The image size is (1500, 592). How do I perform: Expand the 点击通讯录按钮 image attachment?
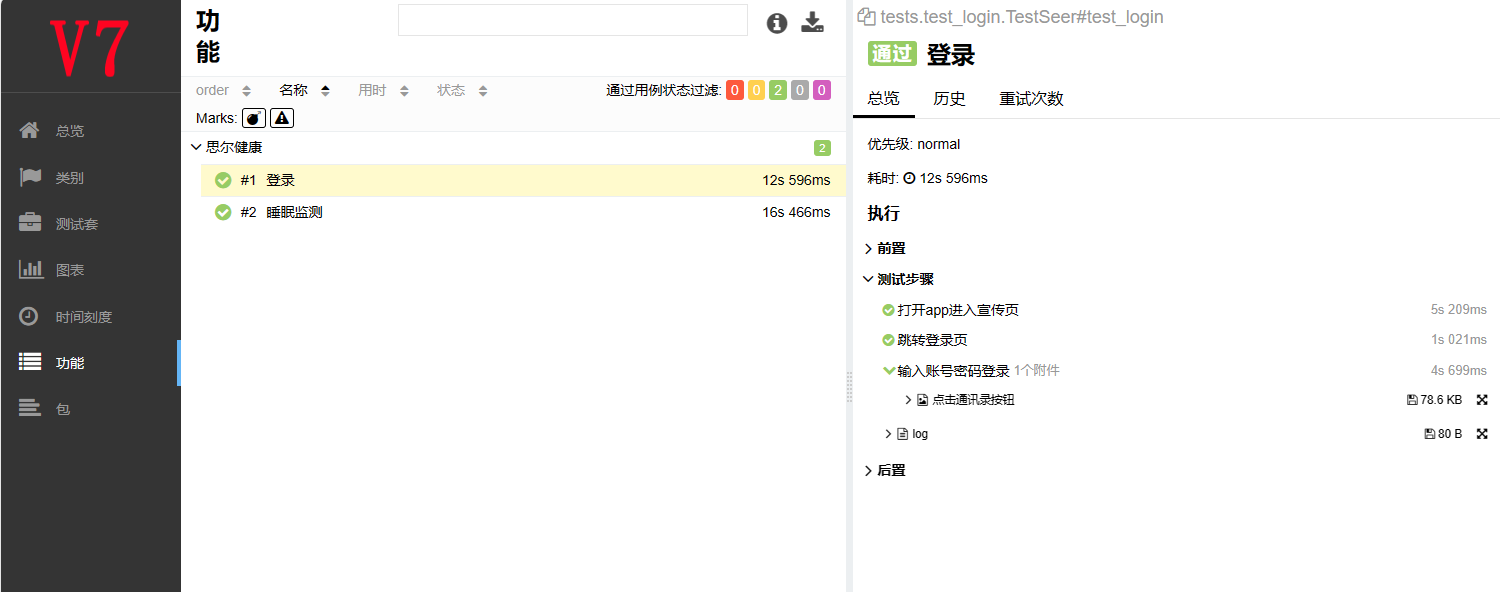[x=908, y=400]
